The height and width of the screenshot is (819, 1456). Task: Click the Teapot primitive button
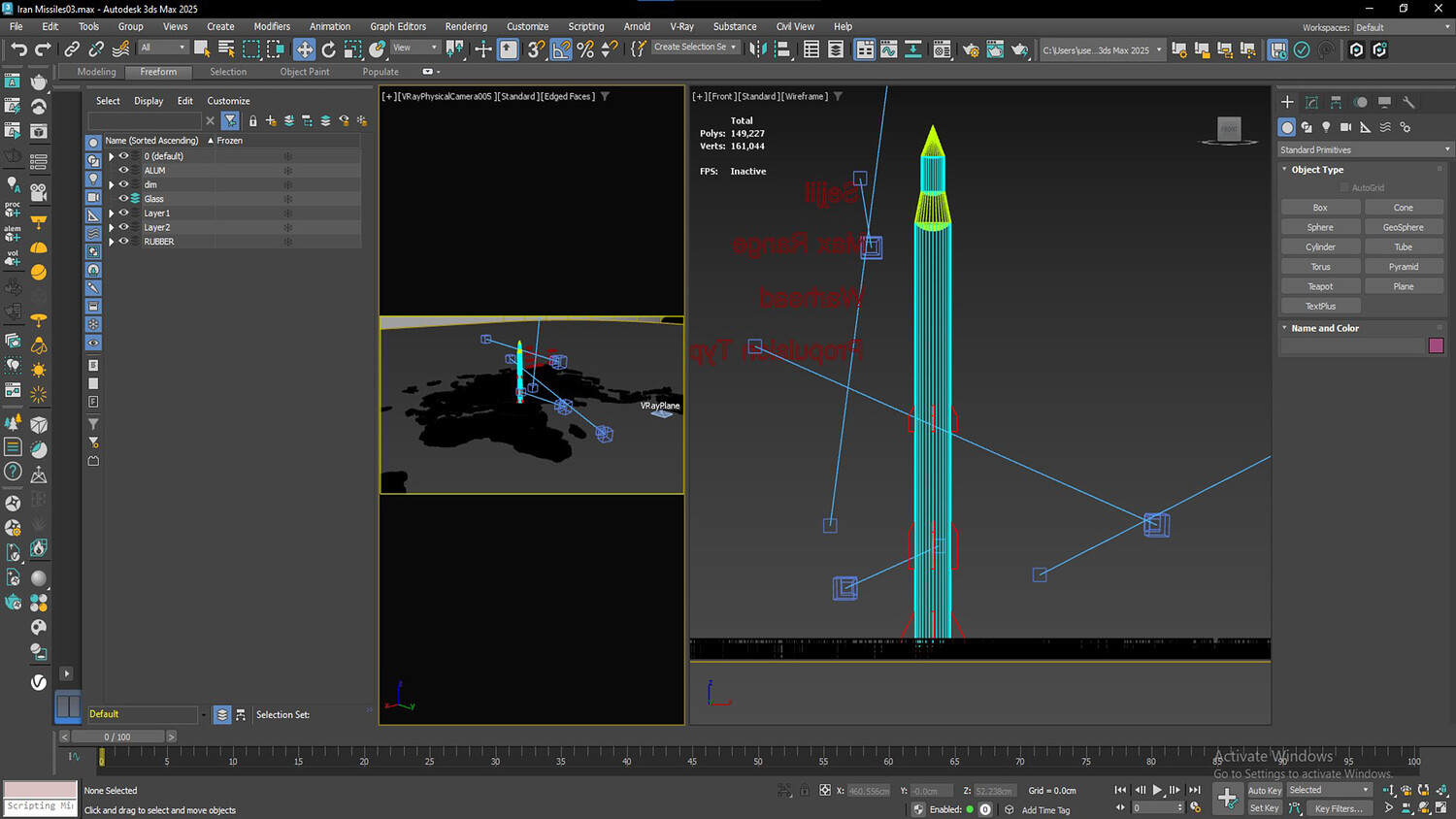[x=1320, y=286]
